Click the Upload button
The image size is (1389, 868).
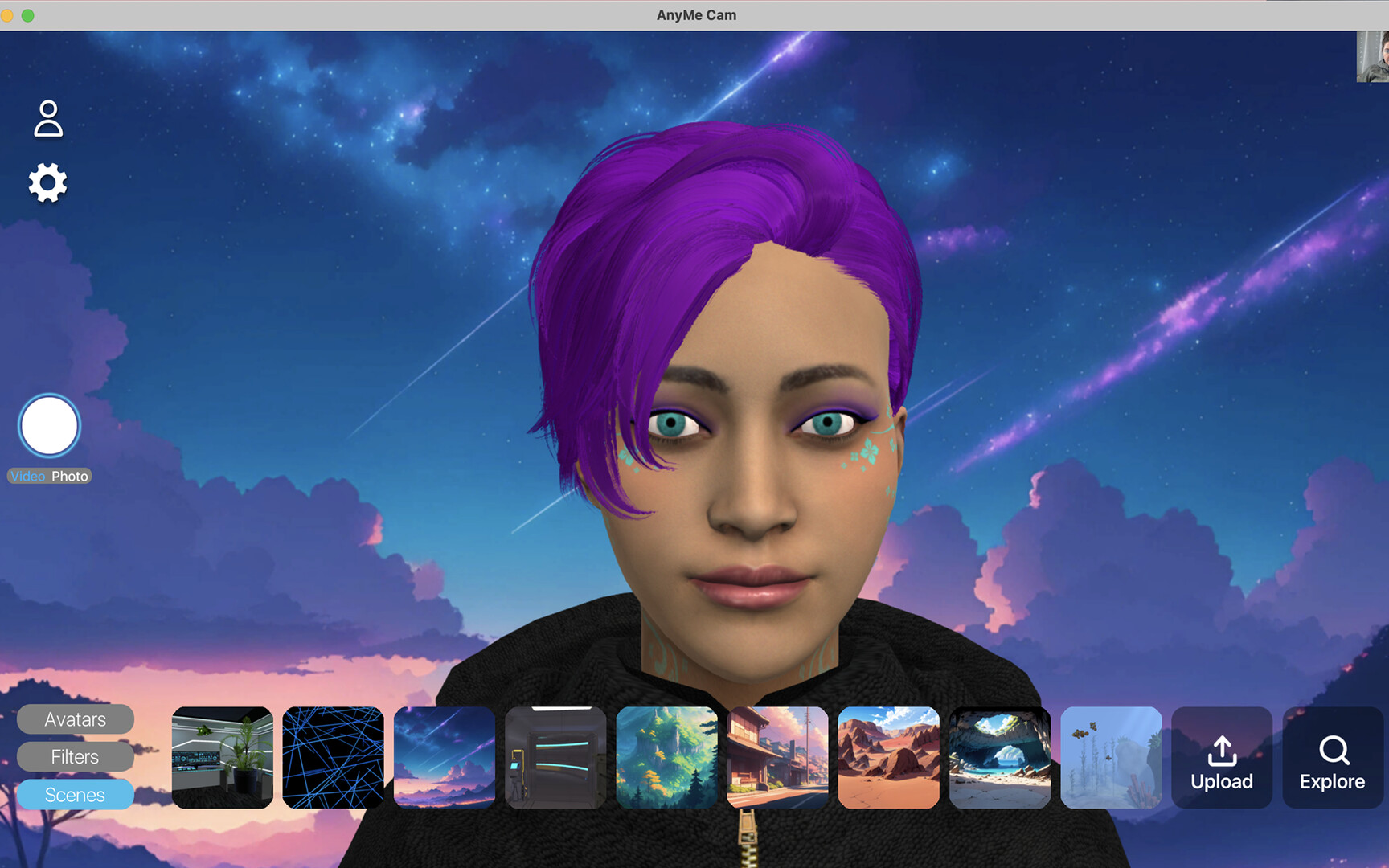[x=1222, y=759]
